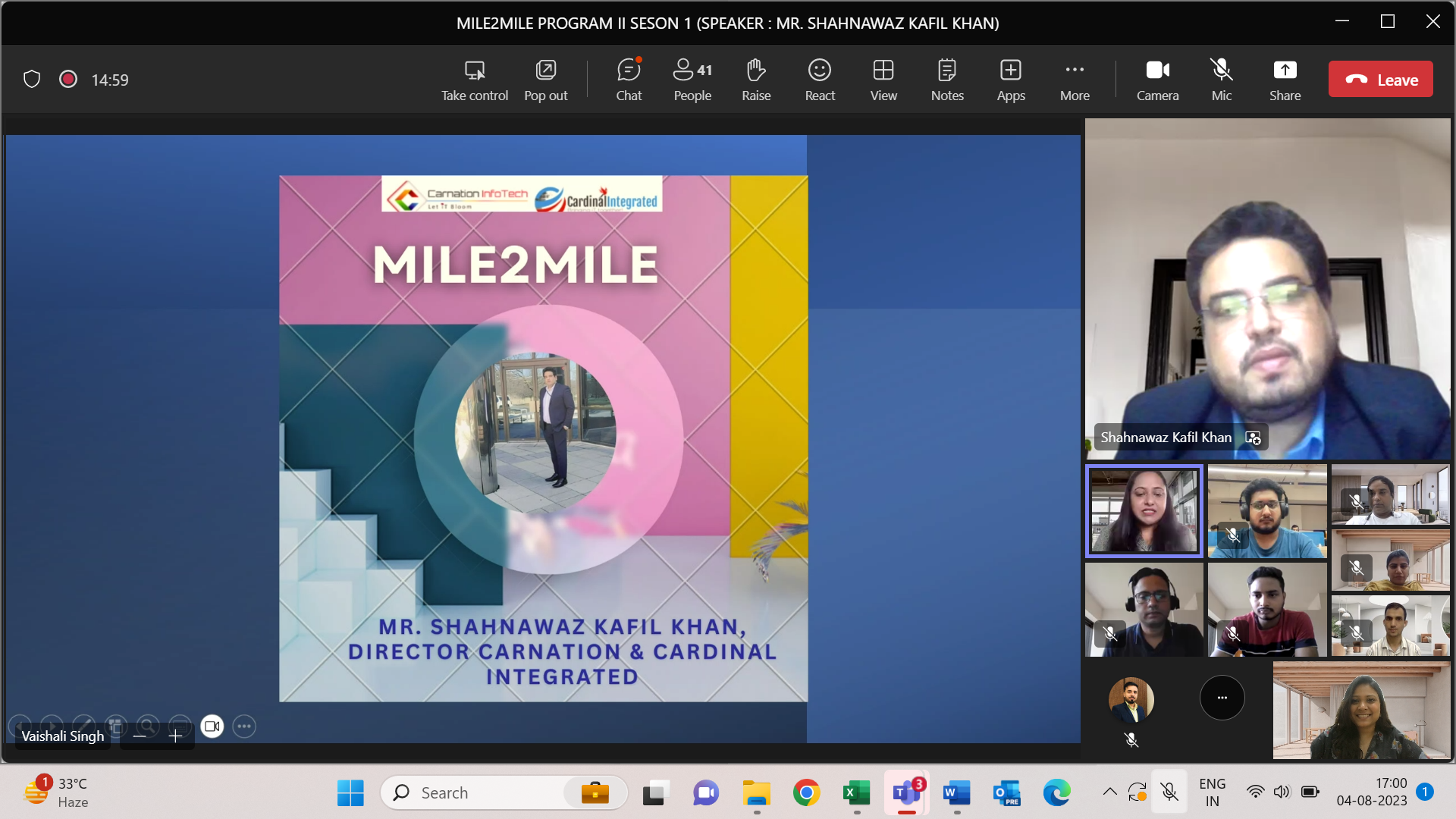The height and width of the screenshot is (819, 1456).
Task: Raise your hand in meeting
Action: coord(755,80)
